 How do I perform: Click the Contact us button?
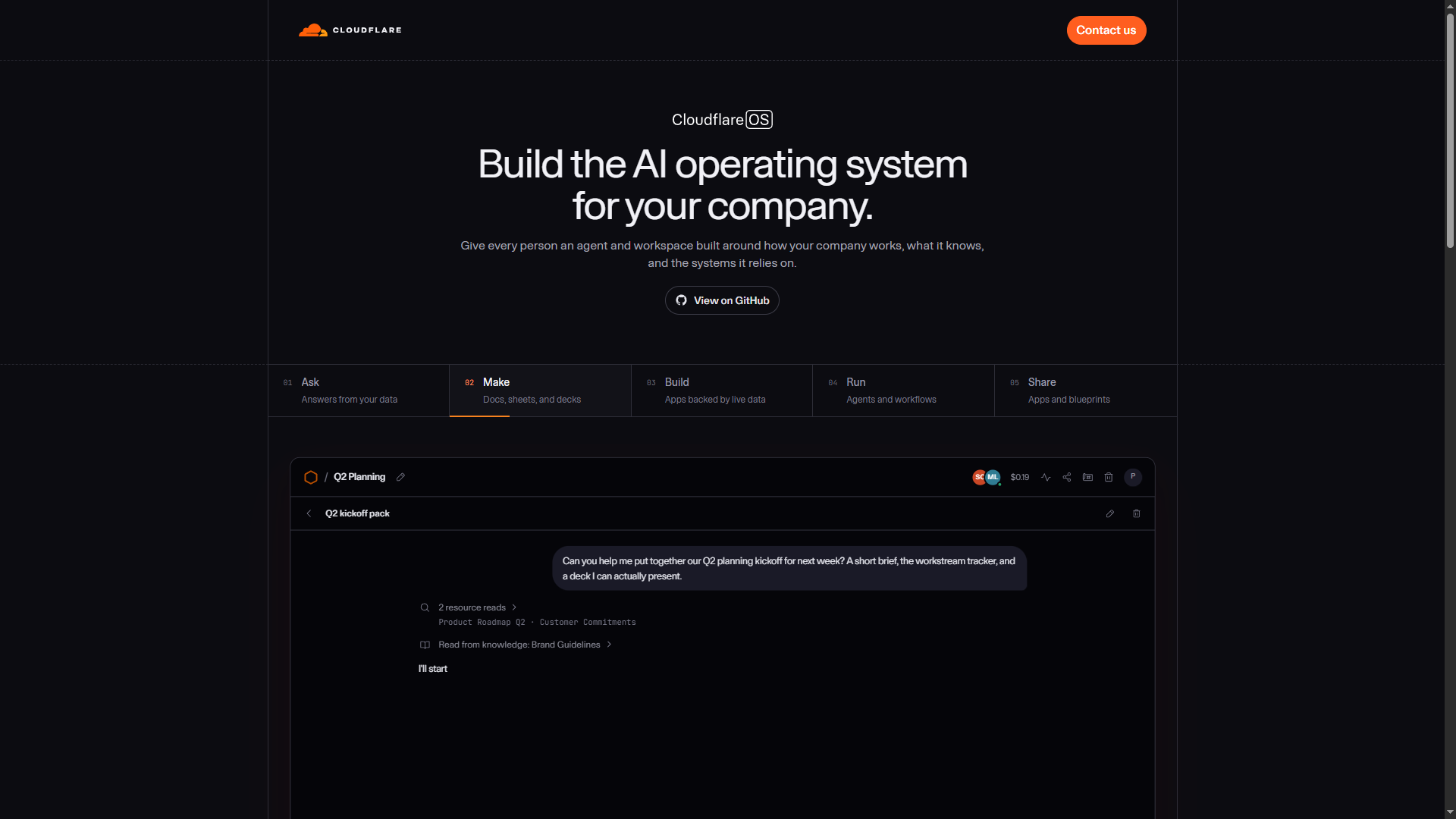[x=1106, y=30]
